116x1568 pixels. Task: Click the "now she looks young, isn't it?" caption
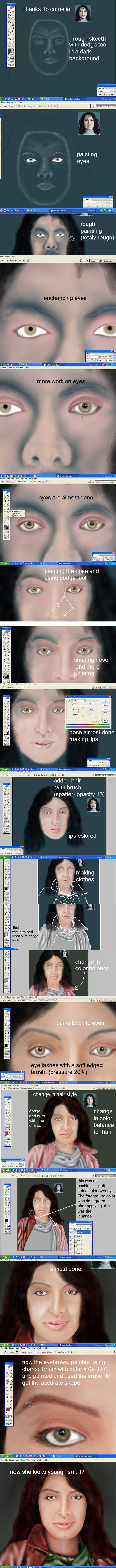coord(47,1472)
